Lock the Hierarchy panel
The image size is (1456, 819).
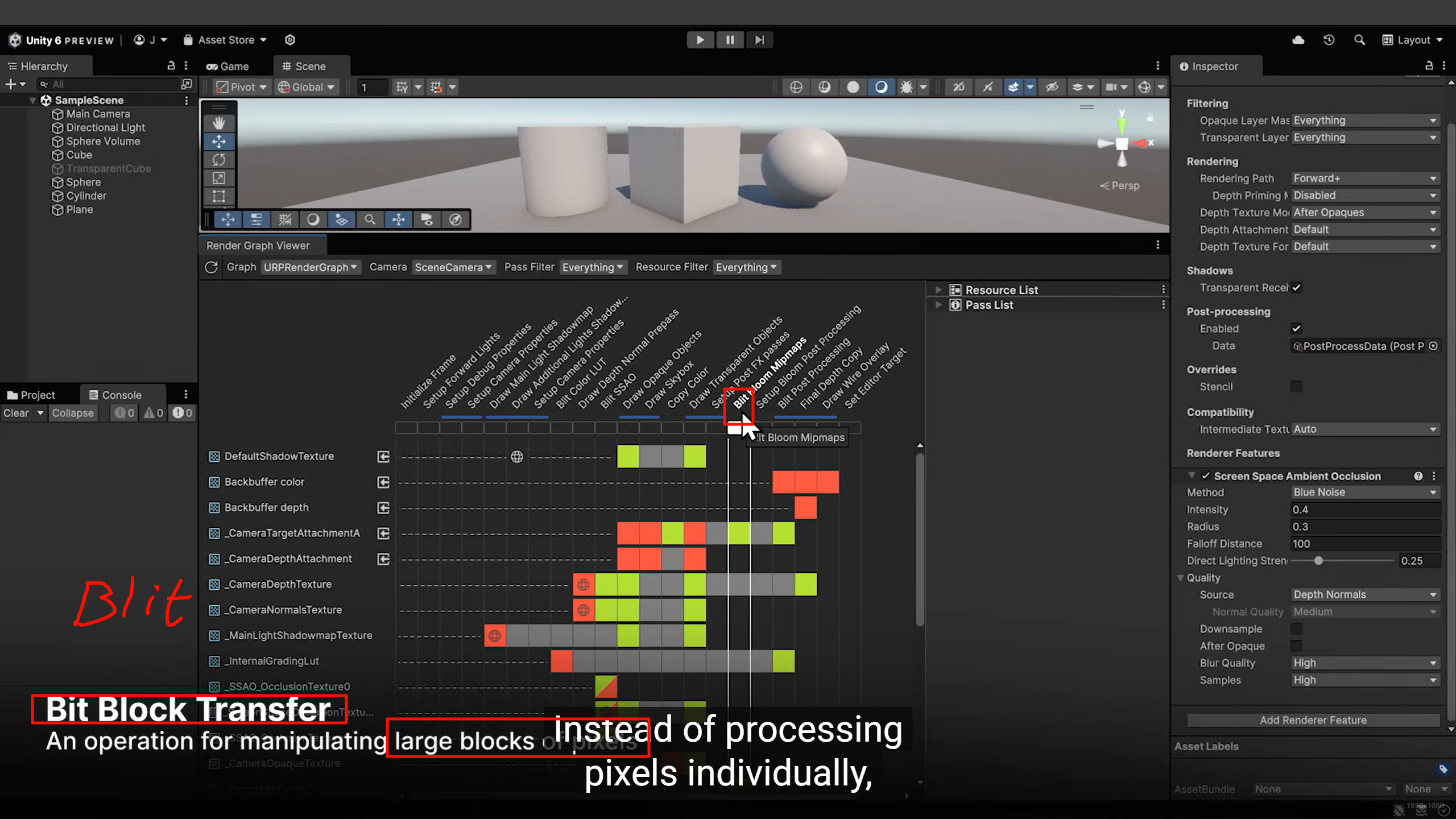click(171, 65)
